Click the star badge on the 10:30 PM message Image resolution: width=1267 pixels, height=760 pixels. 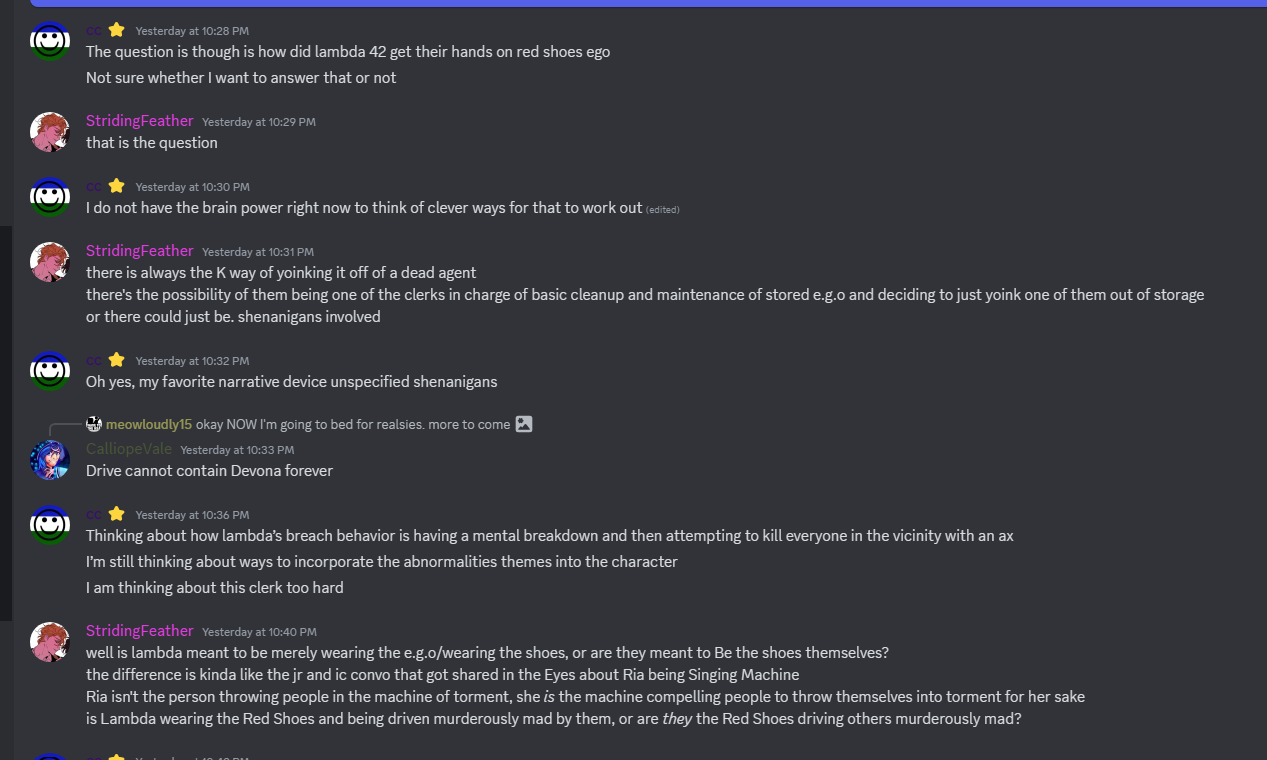click(x=116, y=186)
